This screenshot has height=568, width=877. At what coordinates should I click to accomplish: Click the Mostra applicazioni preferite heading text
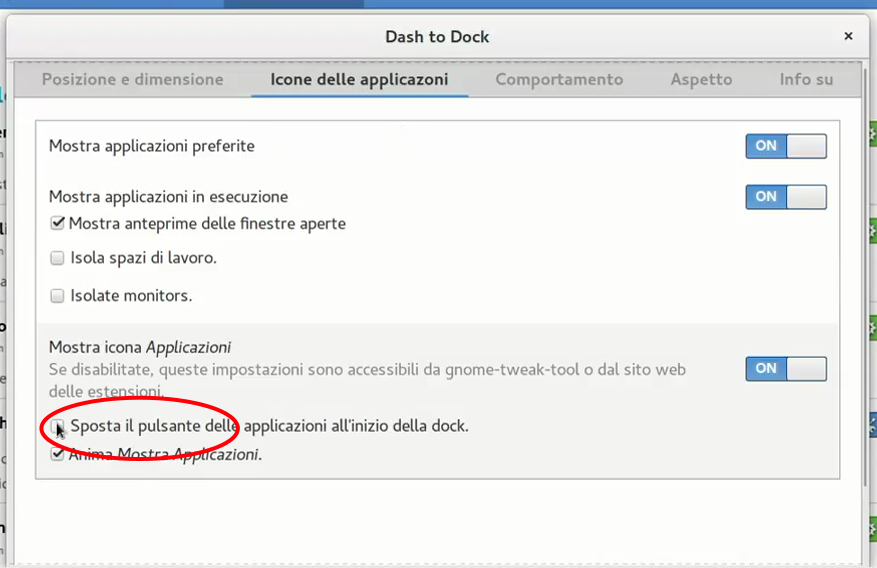click(x=152, y=146)
